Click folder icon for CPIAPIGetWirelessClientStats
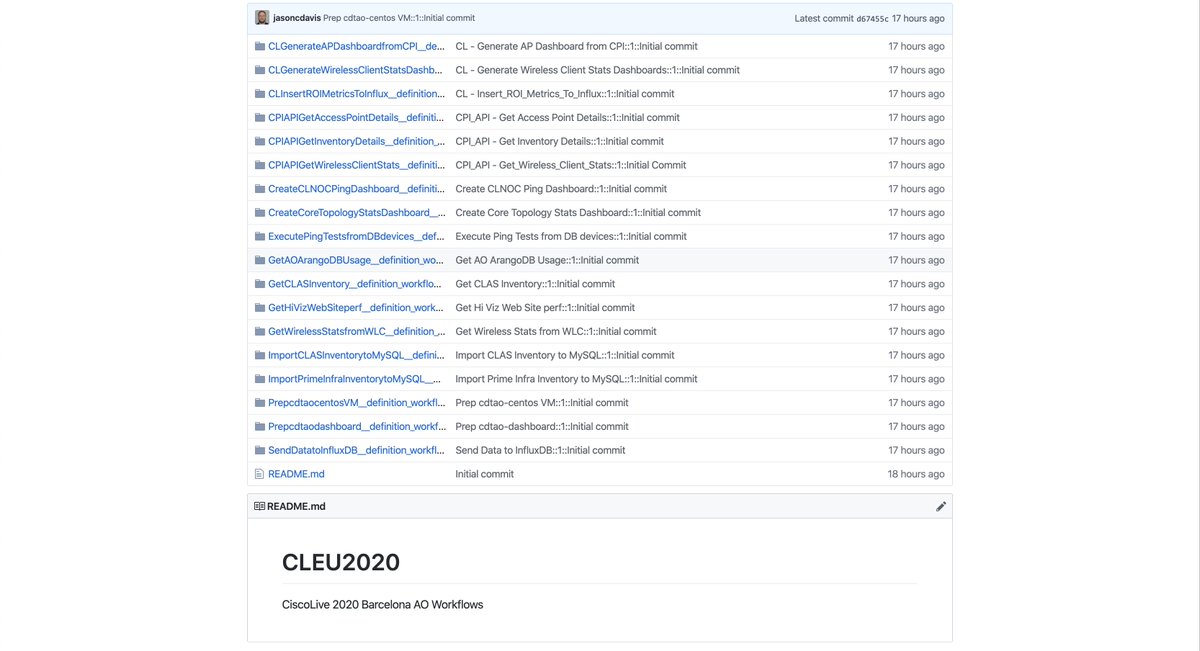Viewport: 1200px width, 651px height. point(260,165)
